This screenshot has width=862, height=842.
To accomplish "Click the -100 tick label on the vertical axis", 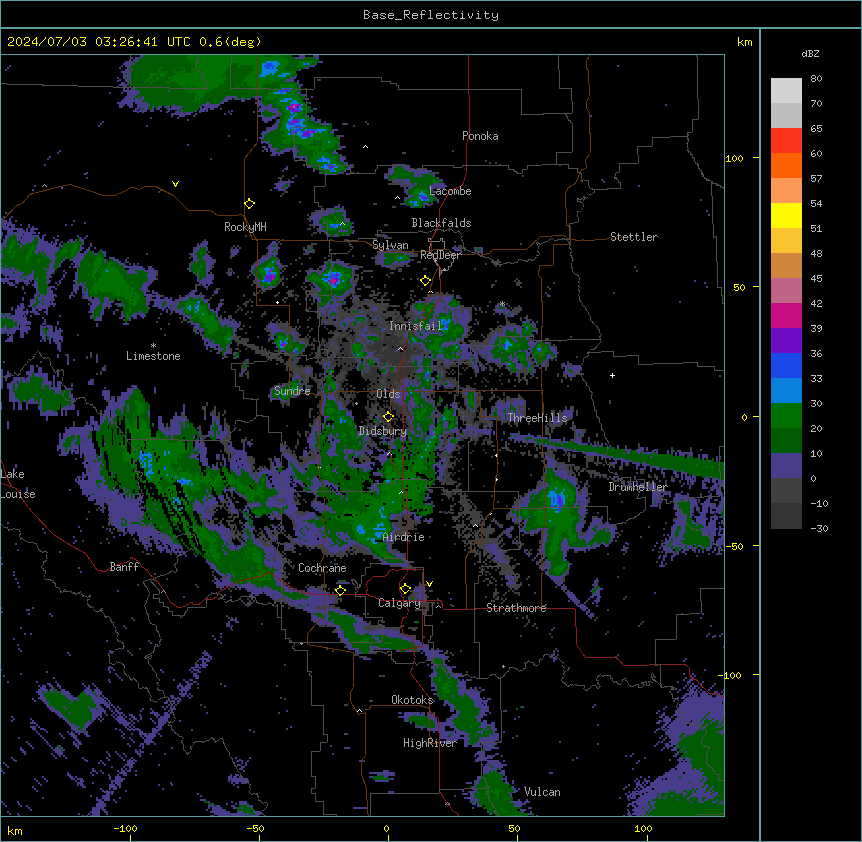I will 731,675.
